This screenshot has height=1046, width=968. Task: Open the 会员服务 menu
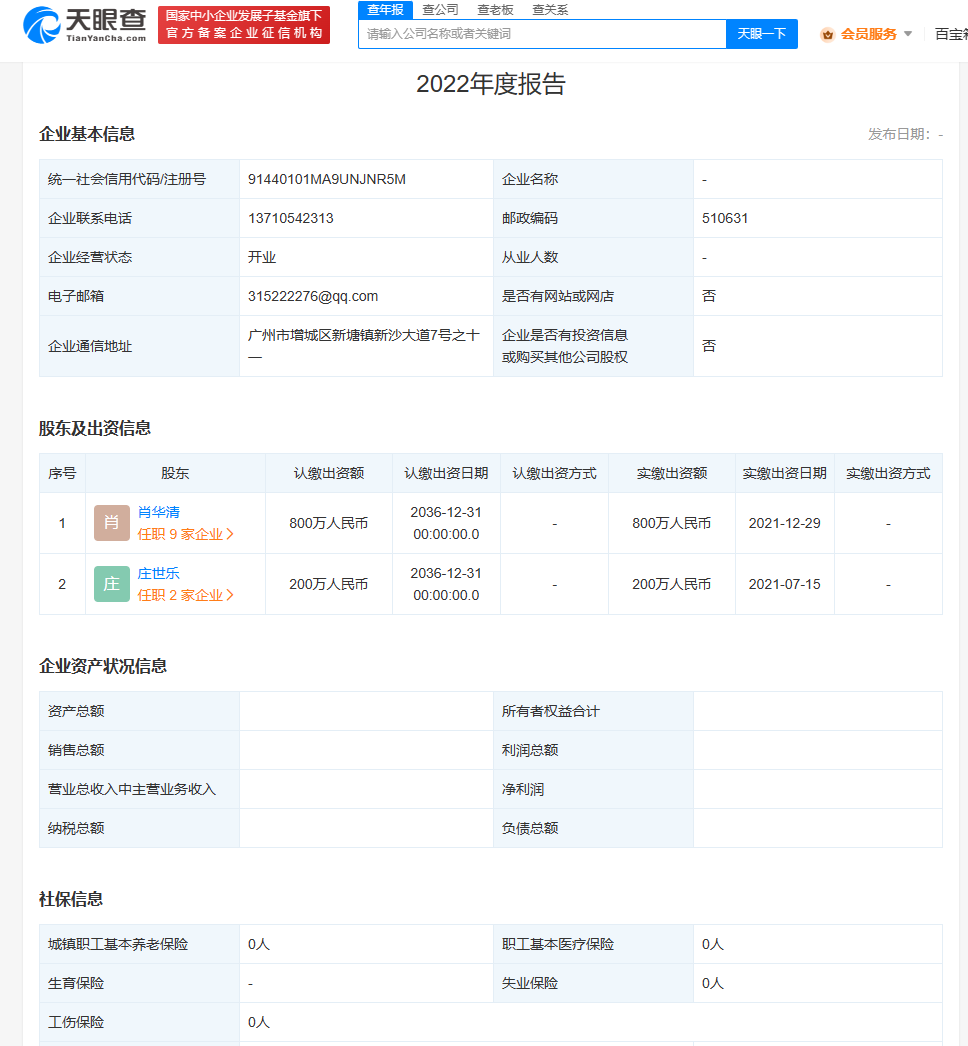[x=868, y=34]
